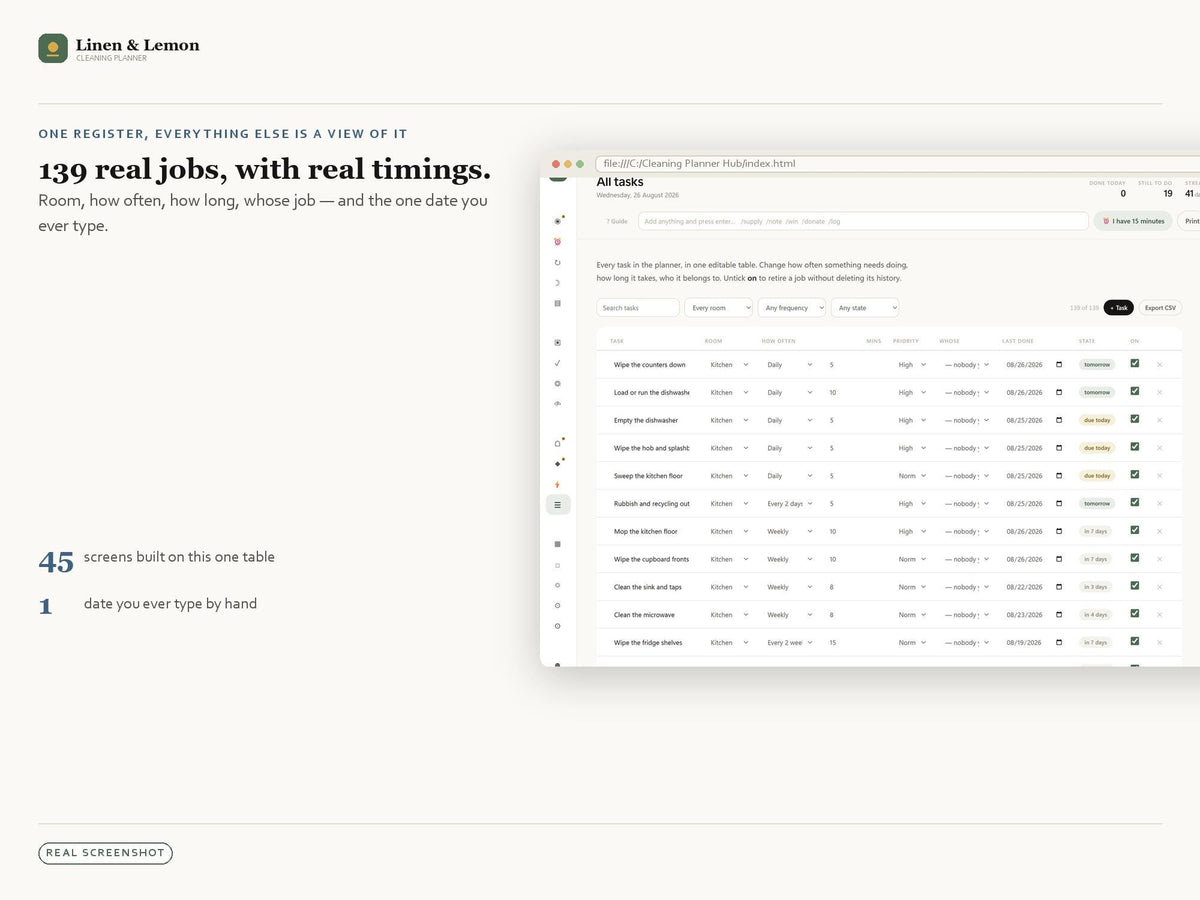Delete the Wipe the hob and splashback row
1200x900 pixels.
(x=1159, y=448)
